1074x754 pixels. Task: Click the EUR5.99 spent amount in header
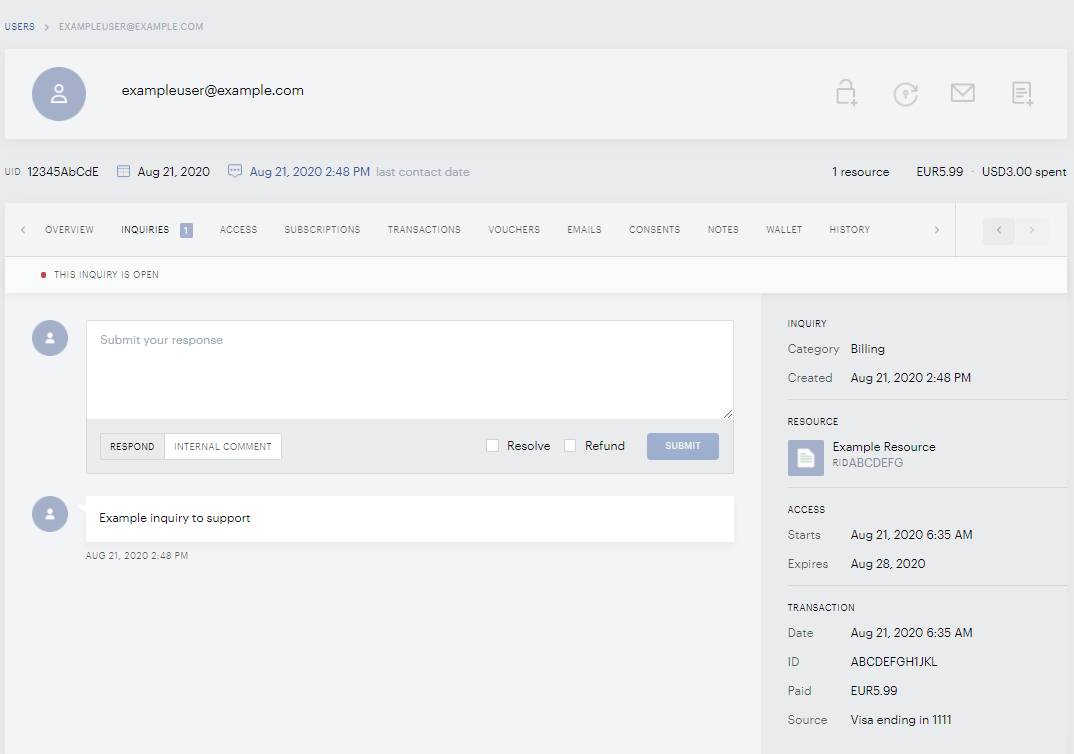point(940,172)
